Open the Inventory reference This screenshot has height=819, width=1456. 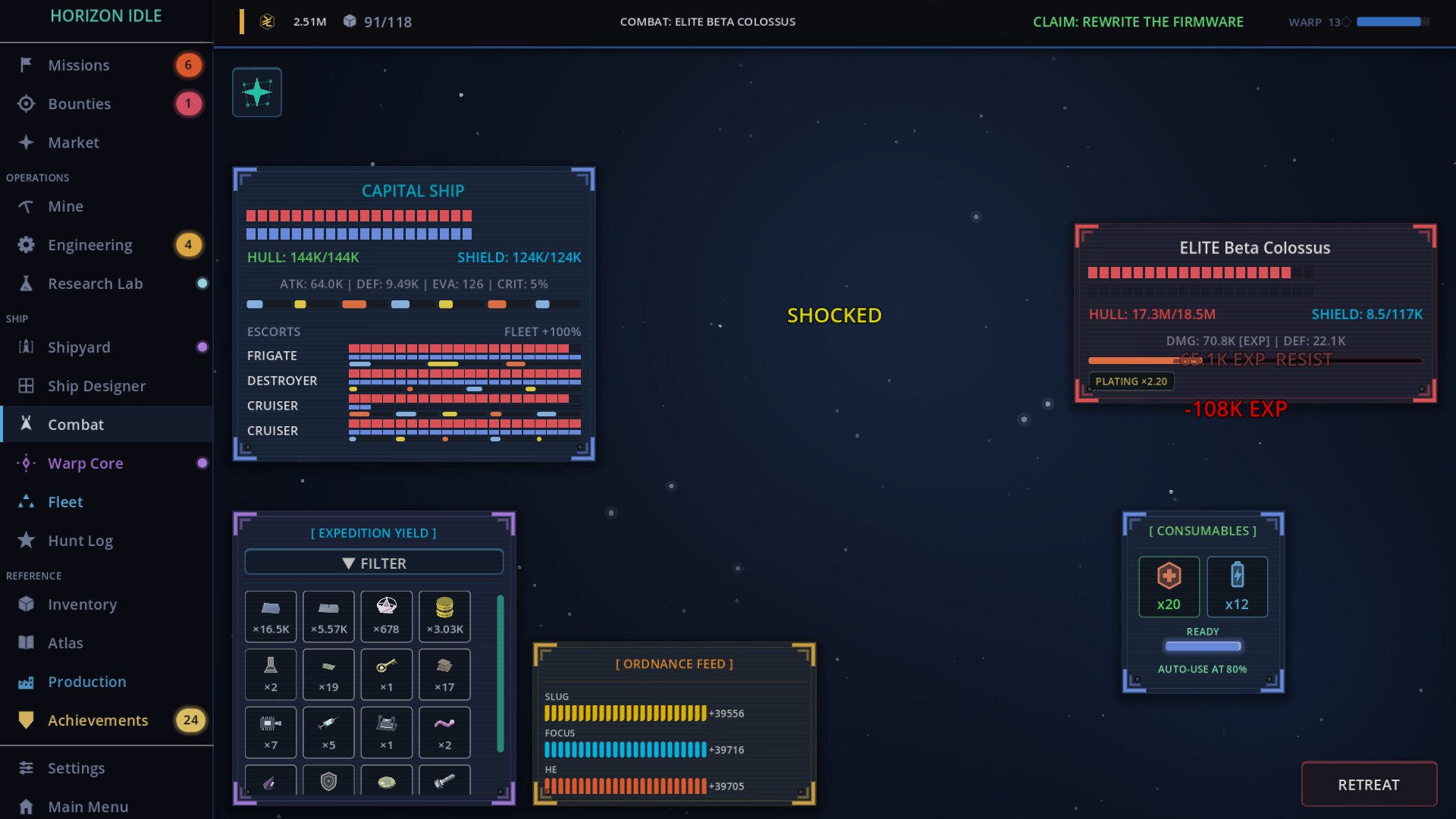point(106,604)
